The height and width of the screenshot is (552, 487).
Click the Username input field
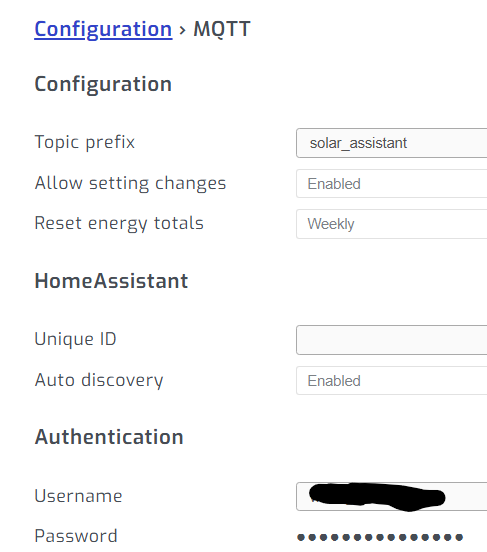coord(392,496)
